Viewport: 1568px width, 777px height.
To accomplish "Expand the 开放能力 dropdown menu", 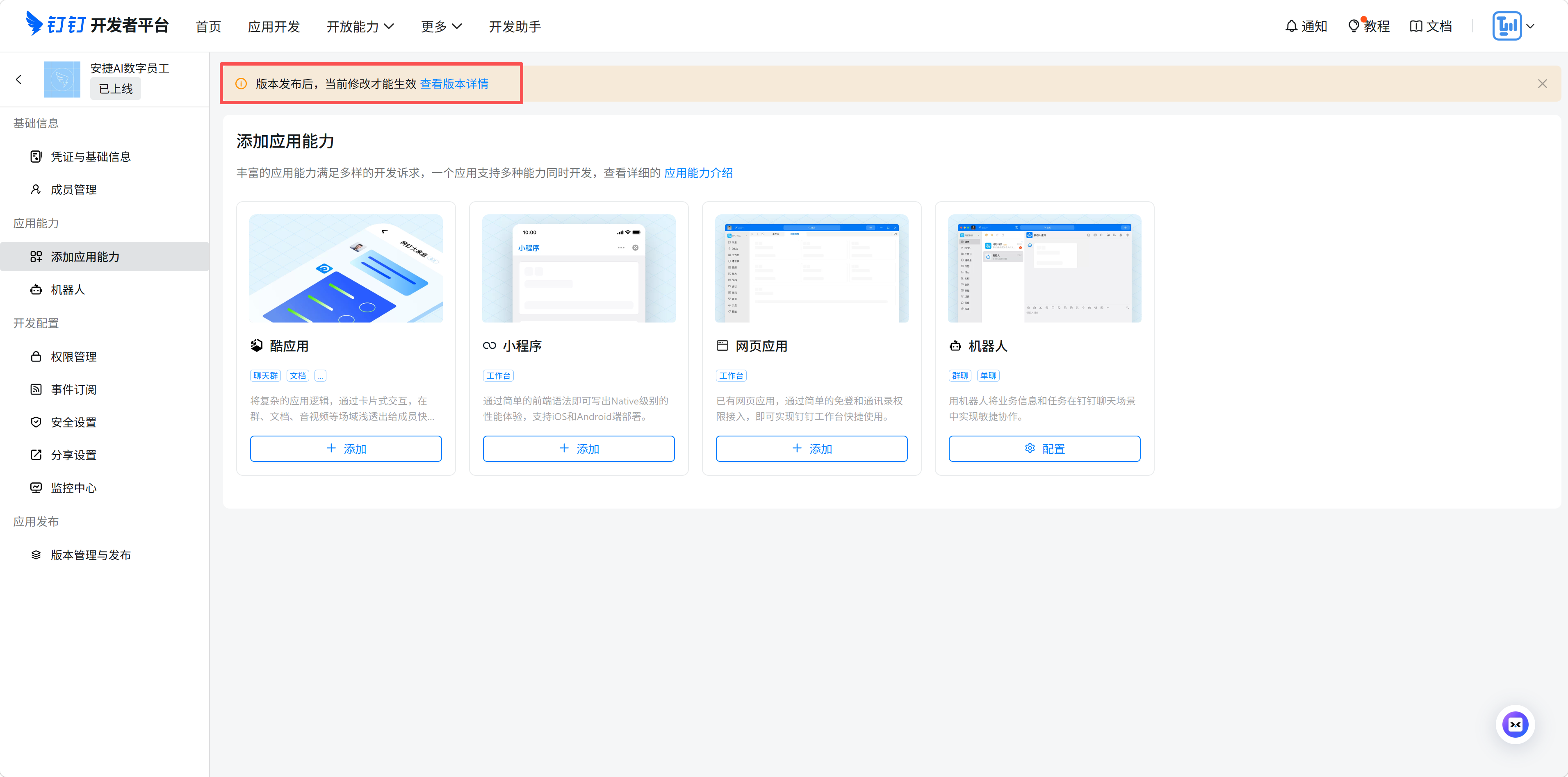I will click(x=360, y=26).
